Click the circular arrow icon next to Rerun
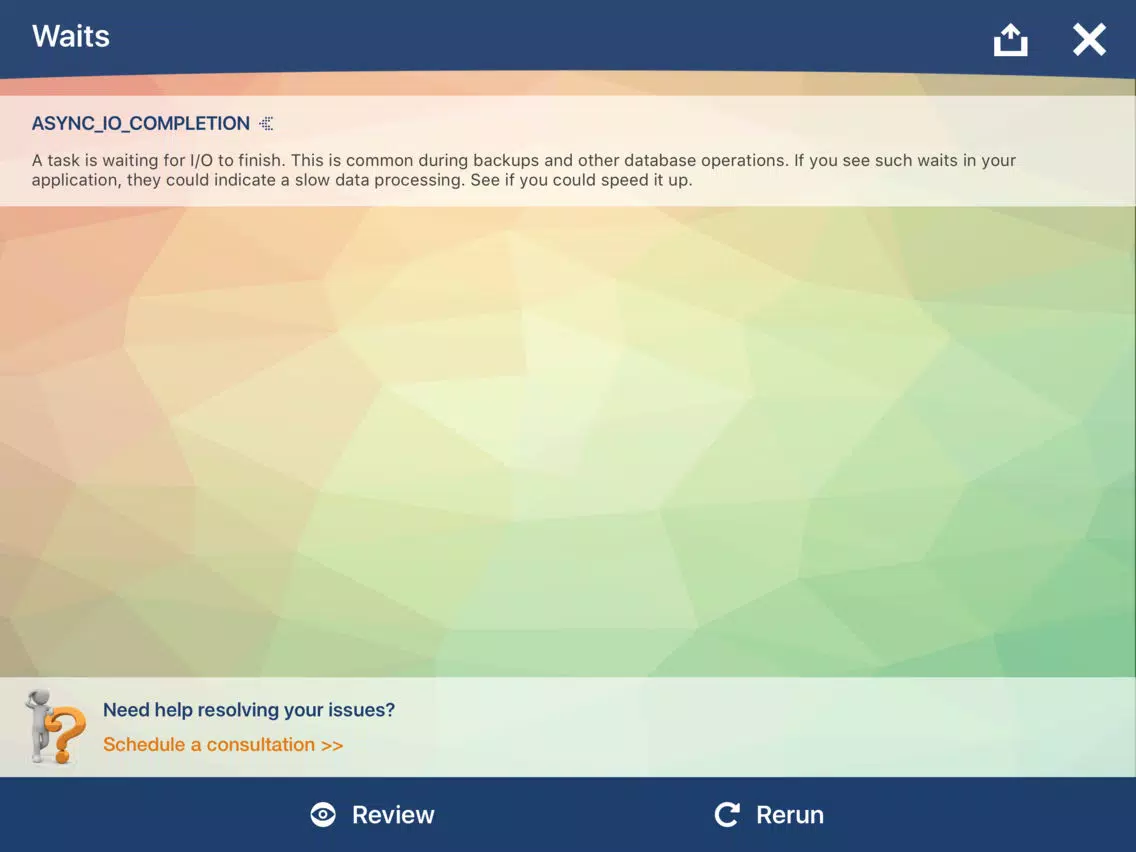This screenshot has height=852, width=1136. (x=727, y=815)
